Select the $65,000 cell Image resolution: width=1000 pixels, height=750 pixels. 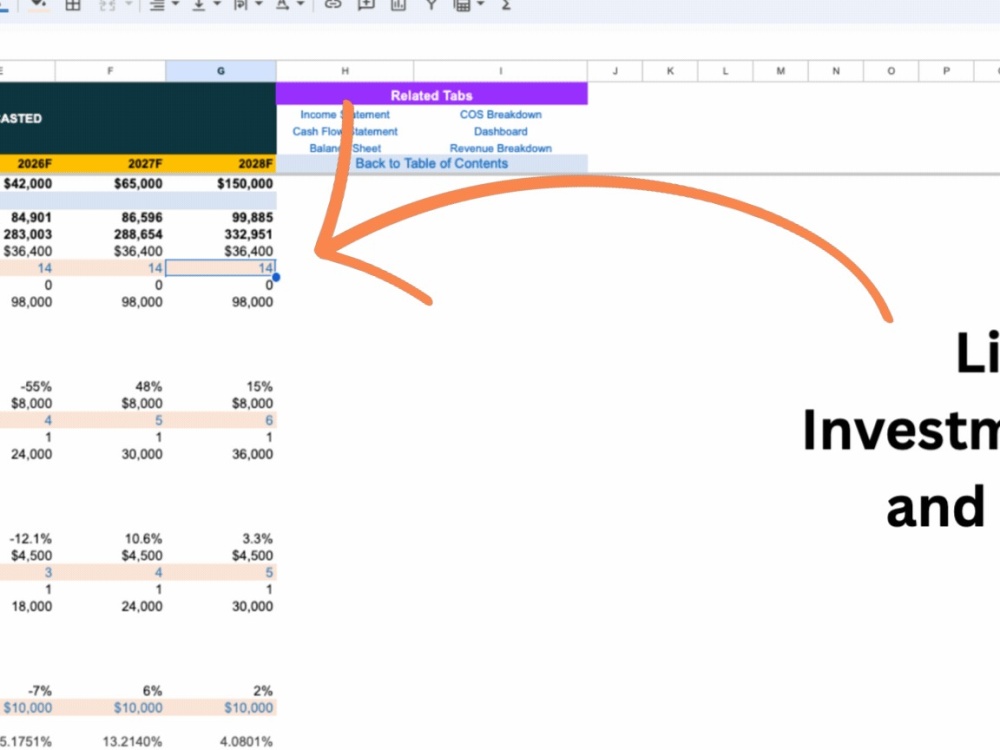coord(110,184)
